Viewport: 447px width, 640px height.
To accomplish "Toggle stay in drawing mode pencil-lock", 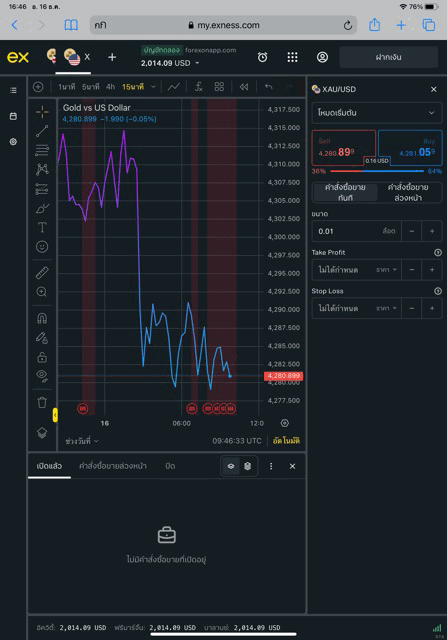I will (42, 338).
